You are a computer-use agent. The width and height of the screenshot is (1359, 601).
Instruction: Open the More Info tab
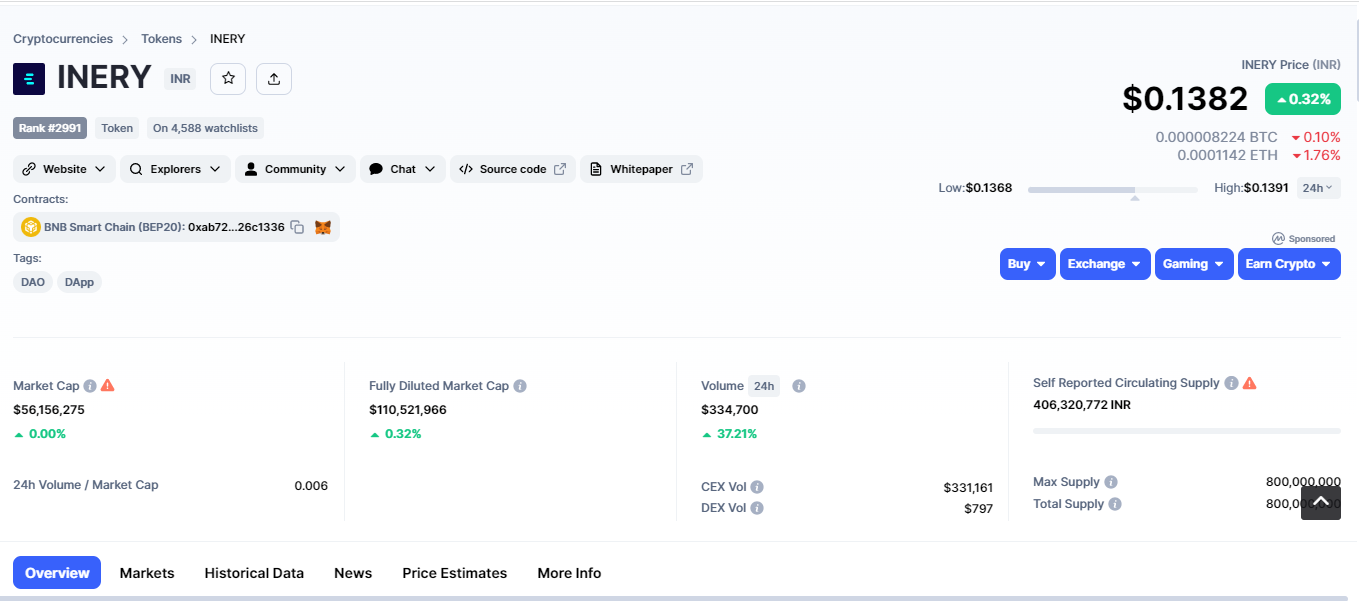(x=569, y=573)
